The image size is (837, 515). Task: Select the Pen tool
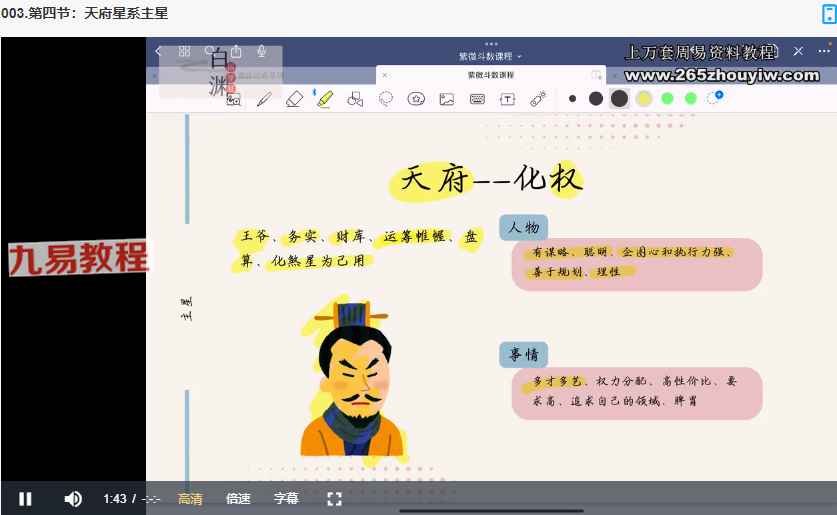(264, 99)
